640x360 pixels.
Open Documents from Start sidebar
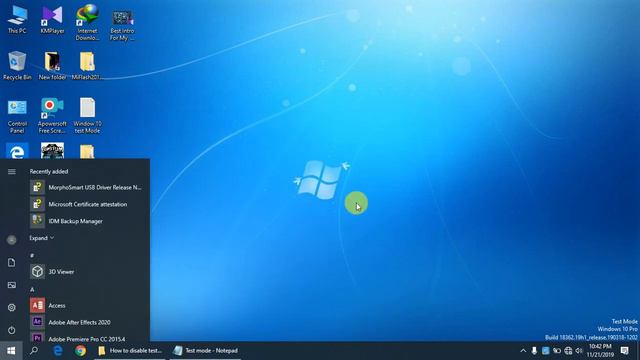(x=12, y=262)
